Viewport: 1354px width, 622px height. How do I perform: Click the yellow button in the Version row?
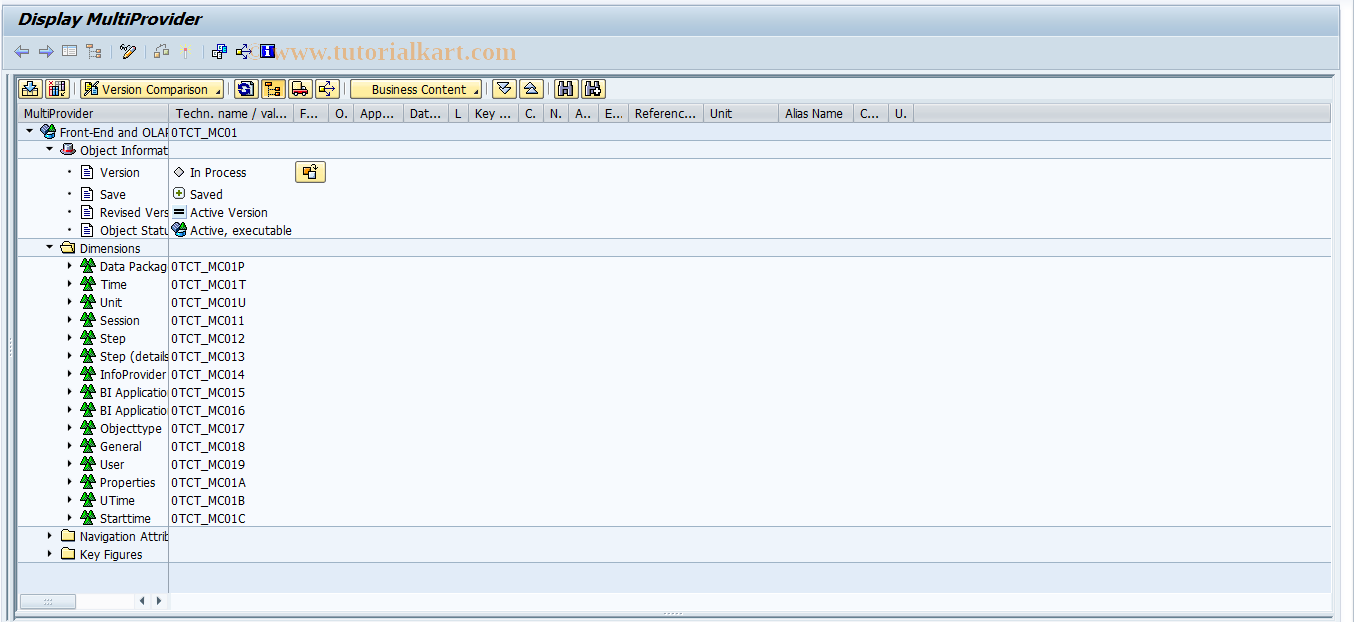pos(310,172)
